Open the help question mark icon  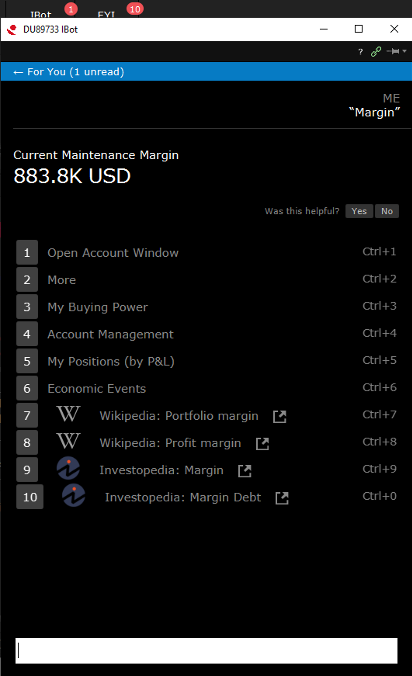pos(360,52)
